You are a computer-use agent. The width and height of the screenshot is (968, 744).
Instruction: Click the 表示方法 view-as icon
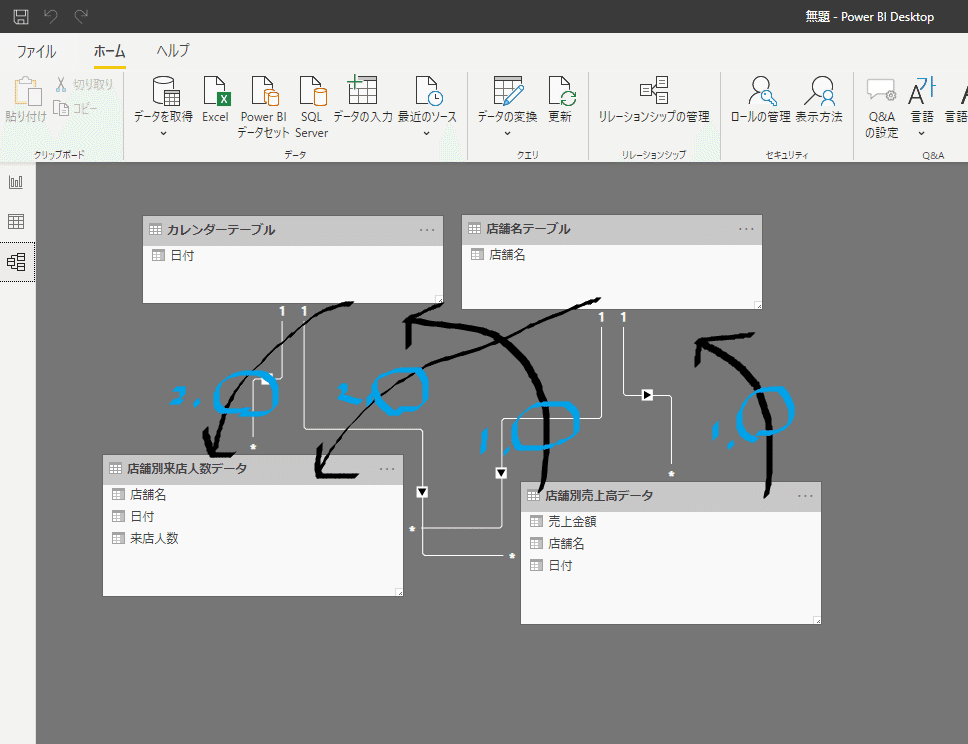click(x=819, y=91)
